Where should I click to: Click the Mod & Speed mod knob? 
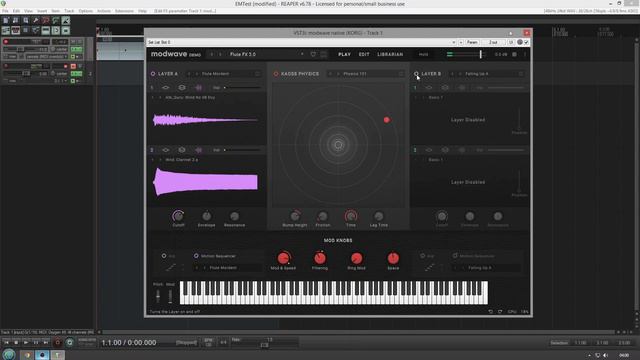283,258
